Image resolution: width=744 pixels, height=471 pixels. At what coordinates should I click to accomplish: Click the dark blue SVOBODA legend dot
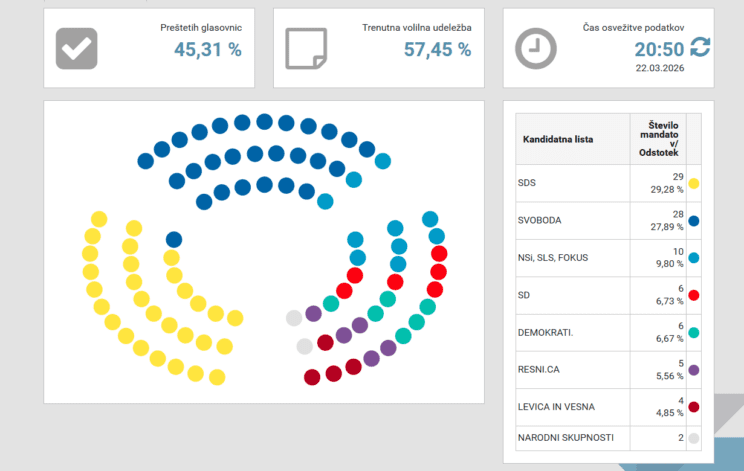pyautogui.click(x=694, y=221)
